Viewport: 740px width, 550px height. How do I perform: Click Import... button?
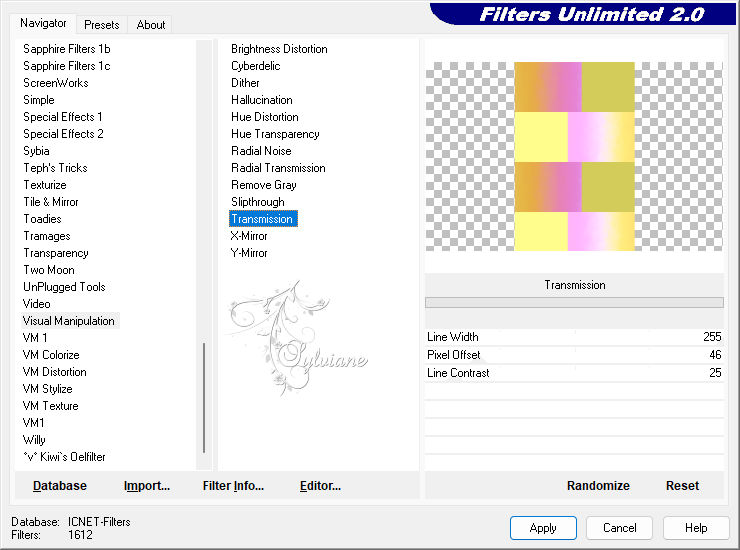coord(147,486)
